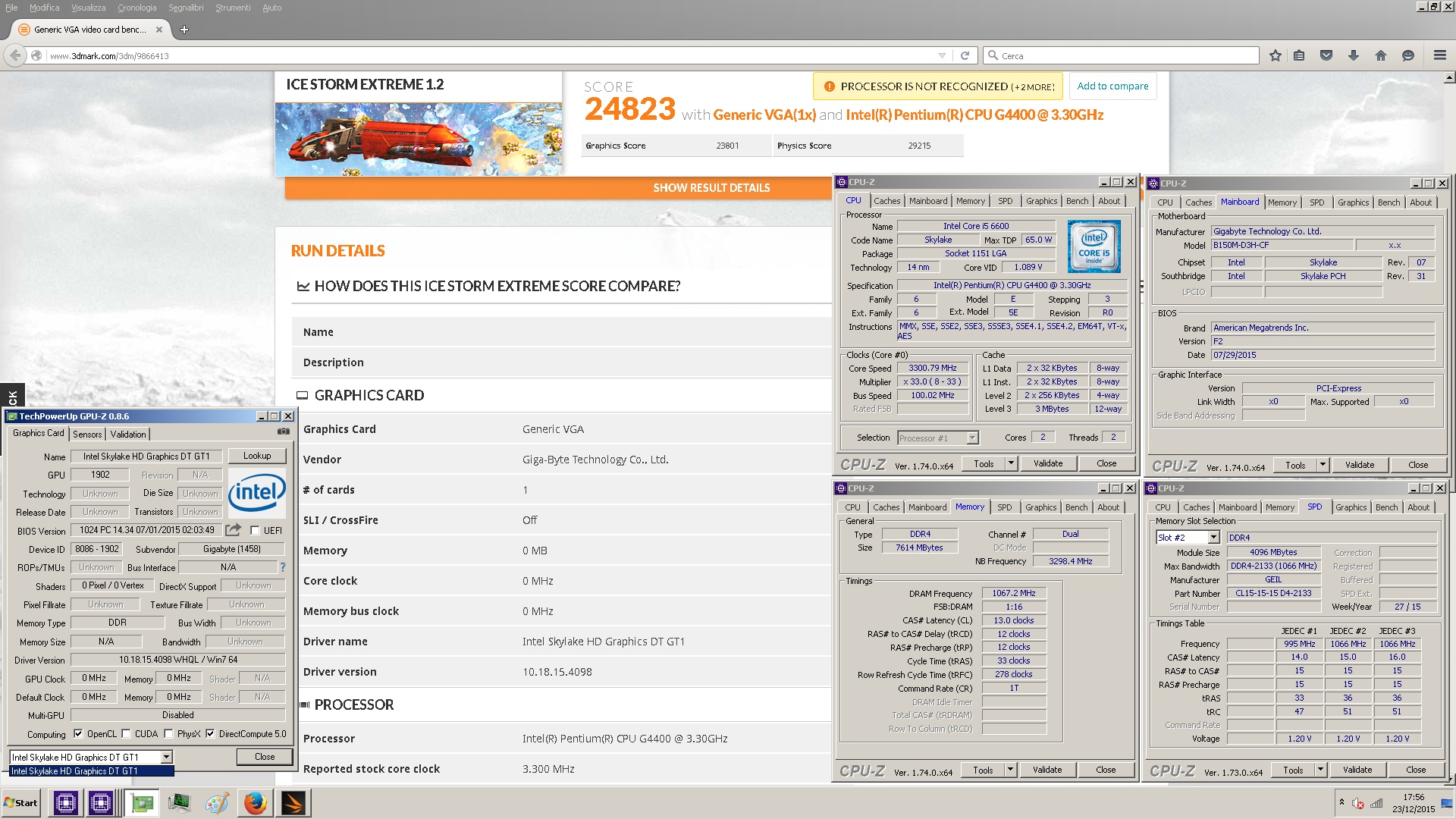This screenshot has height=819, width=1456.
Task: Switch to Firefox in the taskbar
Action: tap(256, 802)
